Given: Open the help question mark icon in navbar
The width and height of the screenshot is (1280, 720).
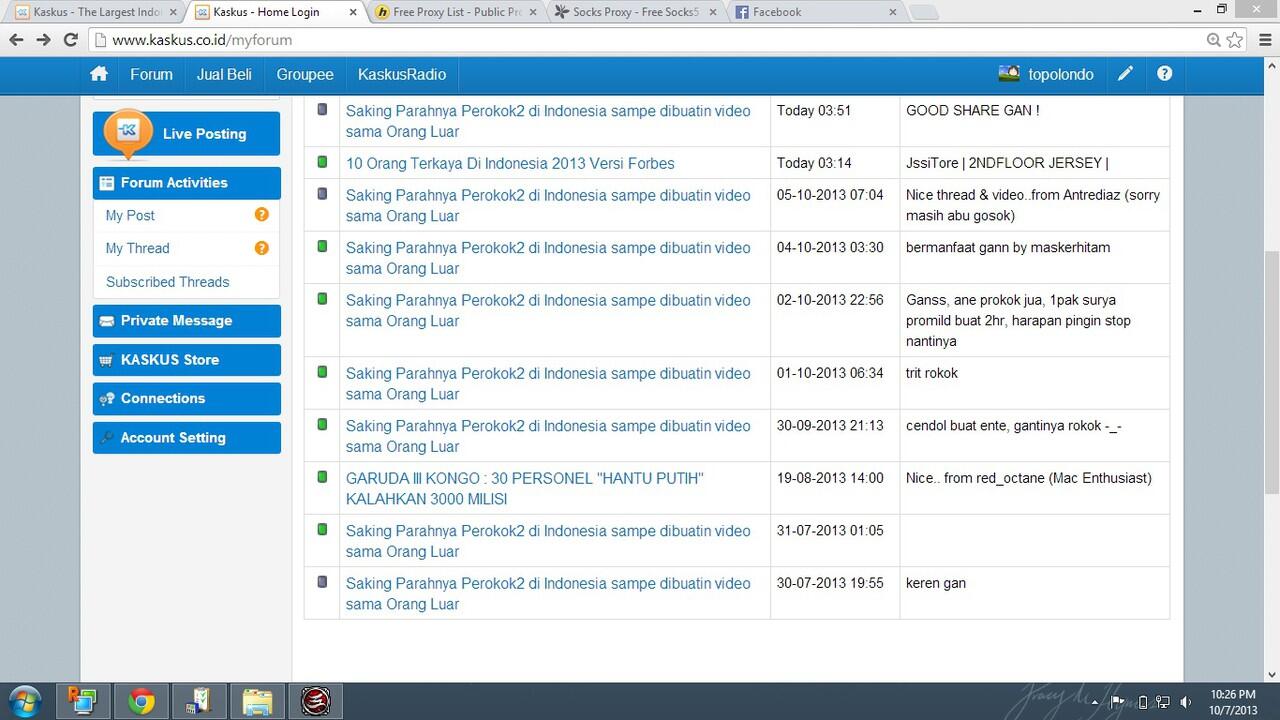Looking at the screenshot, I should pyautogui.click(x=1164, y=74).
